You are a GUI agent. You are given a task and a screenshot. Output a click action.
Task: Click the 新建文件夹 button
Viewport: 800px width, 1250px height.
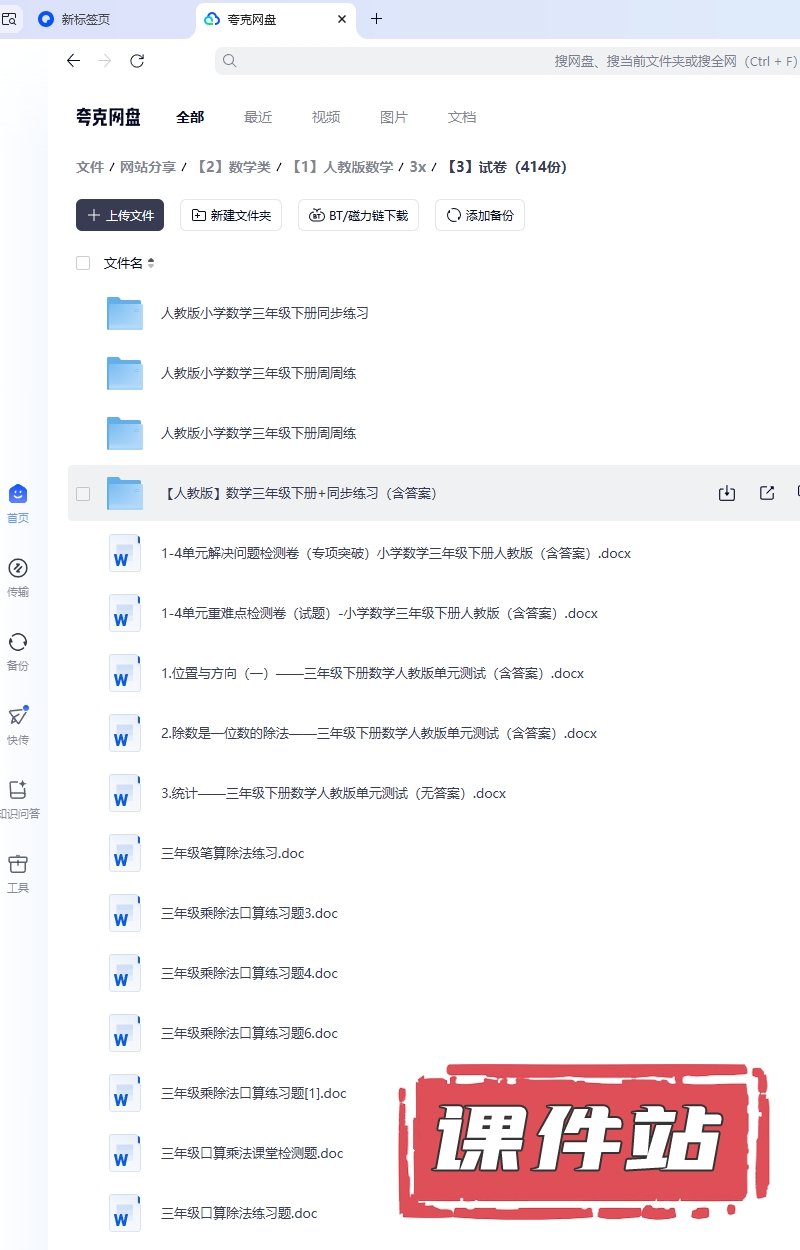[x=231, y=215]
